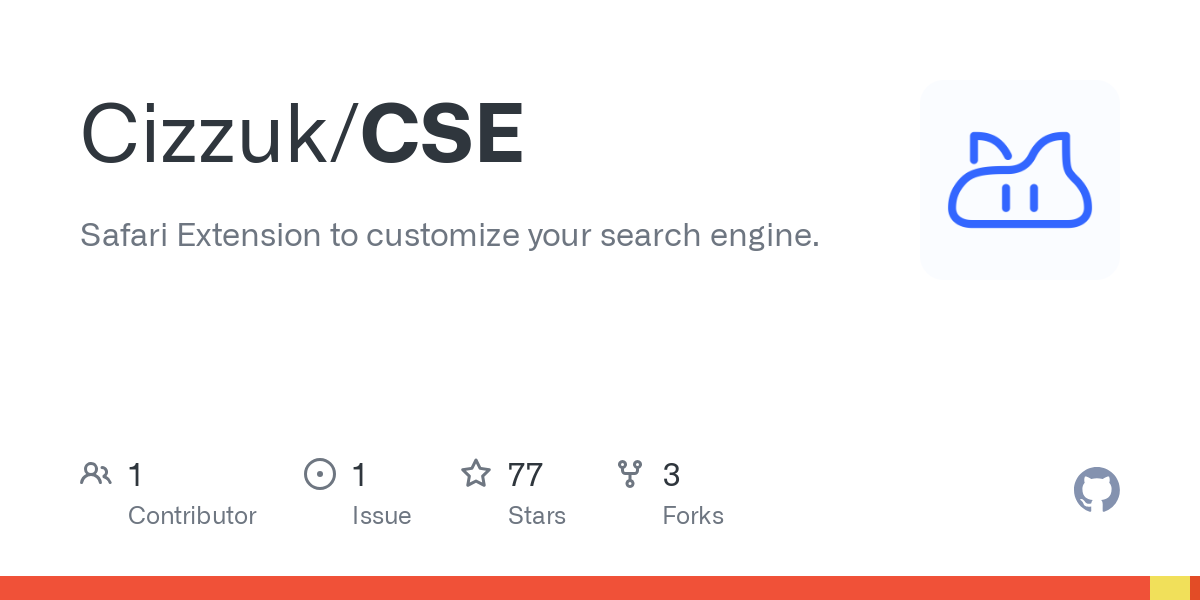Open the GitHub octocat logo

(1096, 490)
